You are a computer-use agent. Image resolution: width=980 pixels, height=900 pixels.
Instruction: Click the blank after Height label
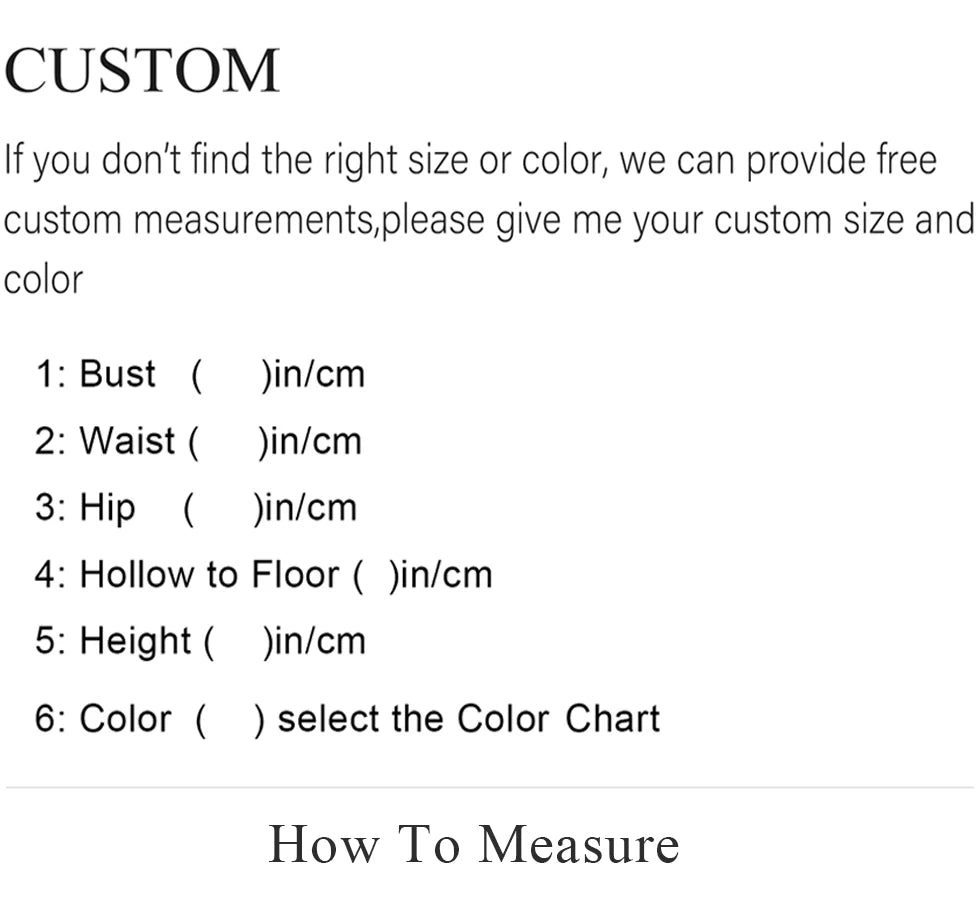236,641
